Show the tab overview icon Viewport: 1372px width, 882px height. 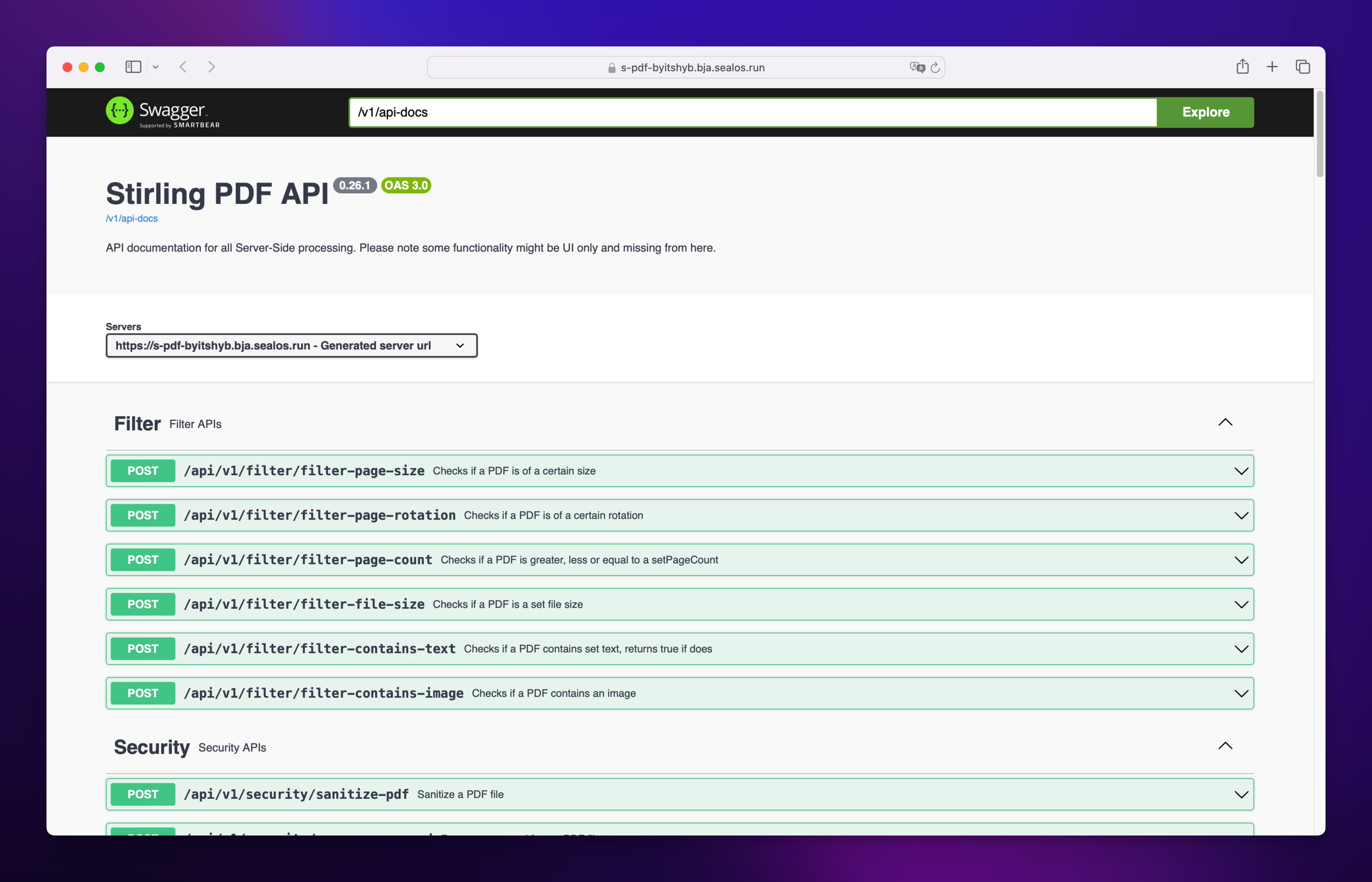coord(1303,67)
